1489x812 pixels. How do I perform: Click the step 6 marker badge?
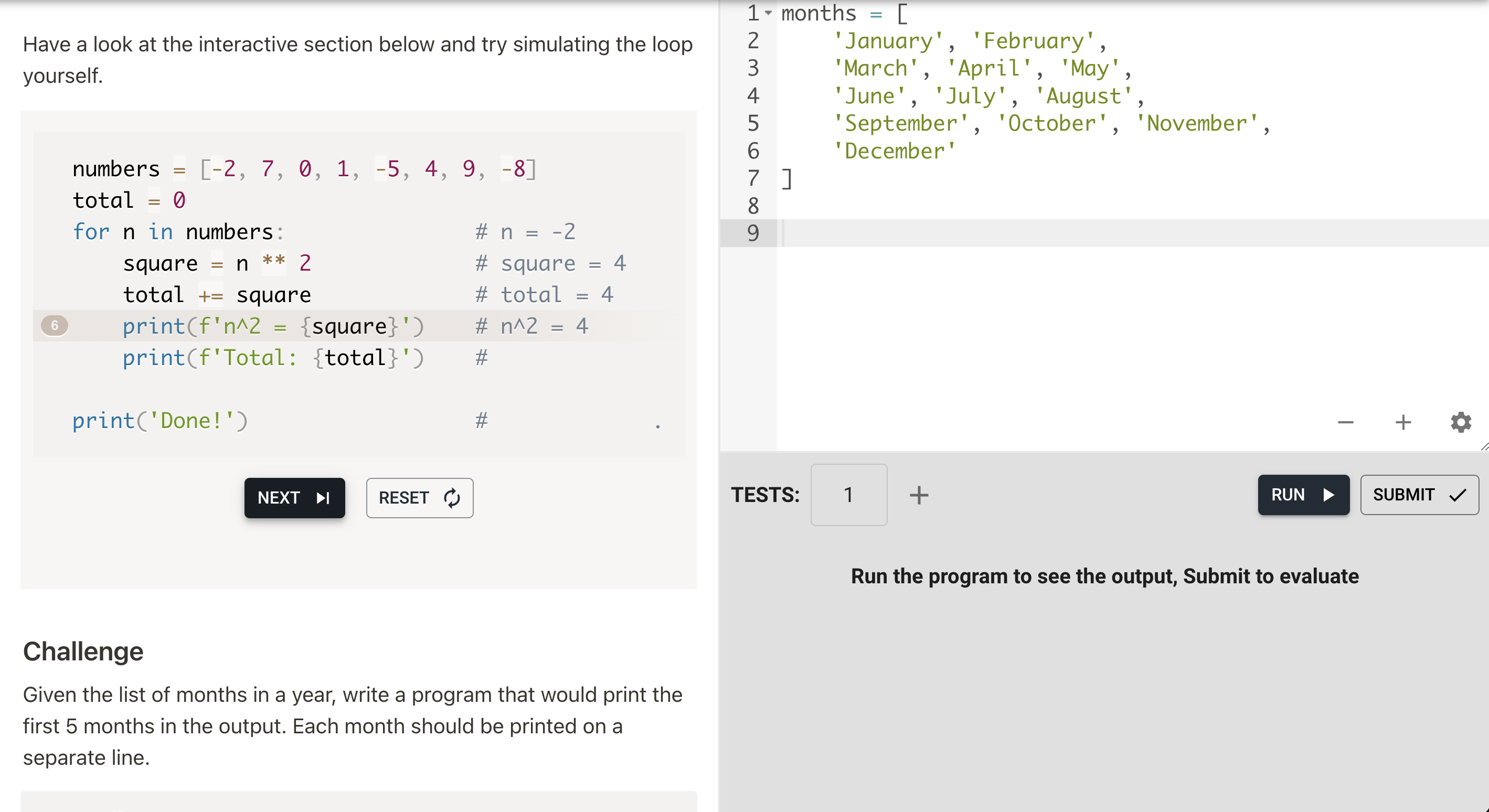click(x=55, y=325)
